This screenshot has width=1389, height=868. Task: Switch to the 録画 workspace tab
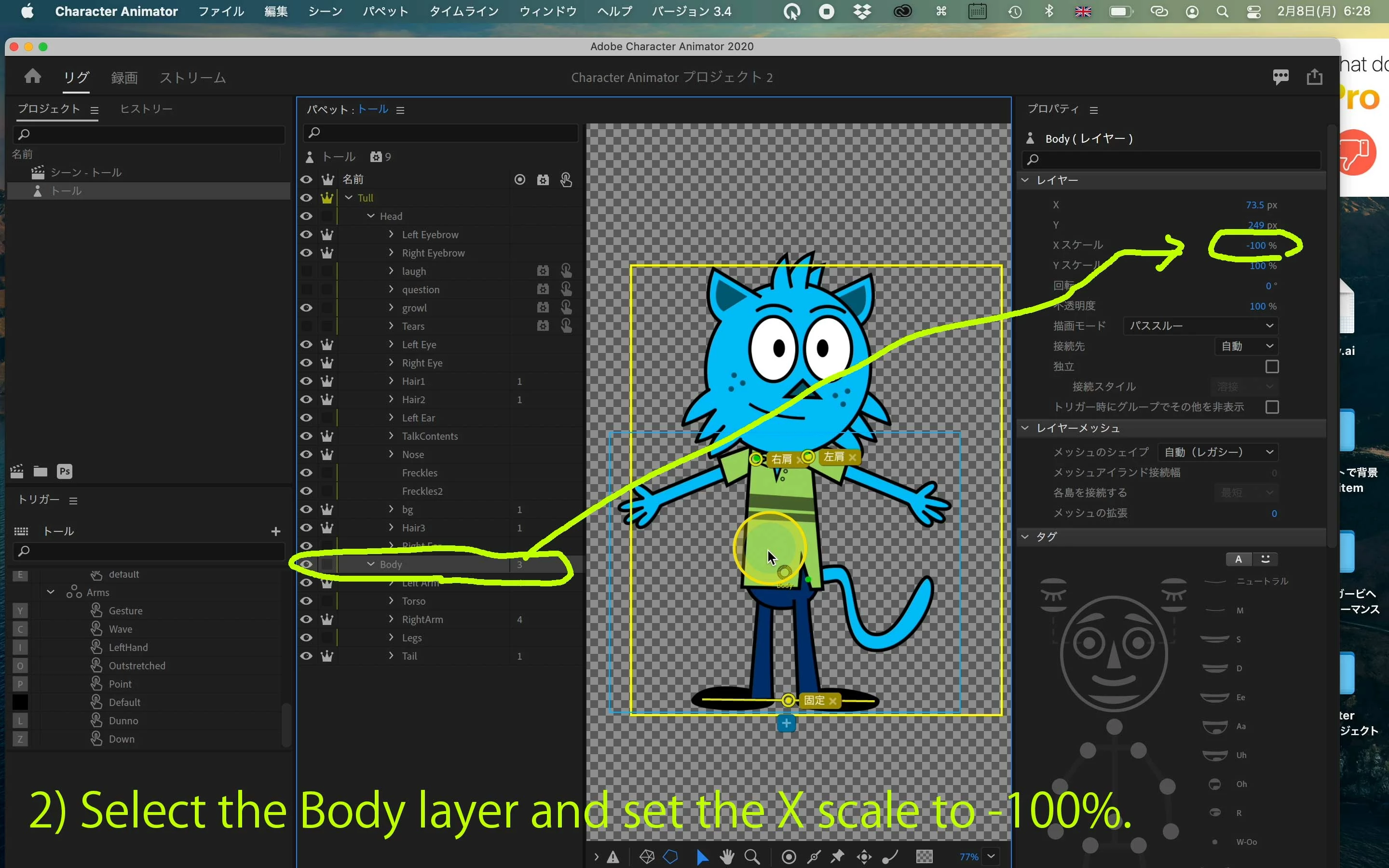tap(124, 78)
